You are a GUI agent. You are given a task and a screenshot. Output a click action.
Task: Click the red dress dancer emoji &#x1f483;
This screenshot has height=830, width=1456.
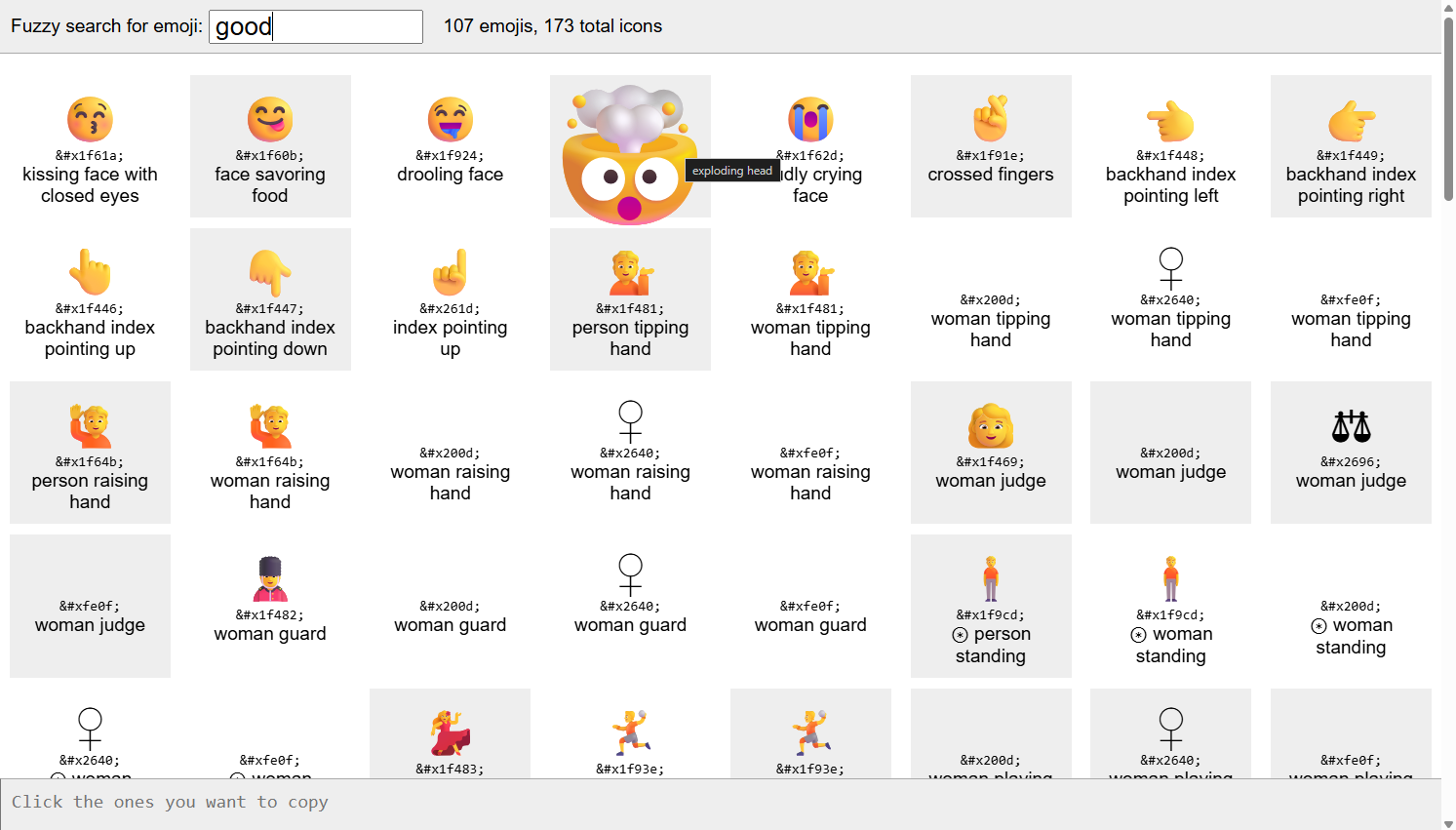point(450,733)
